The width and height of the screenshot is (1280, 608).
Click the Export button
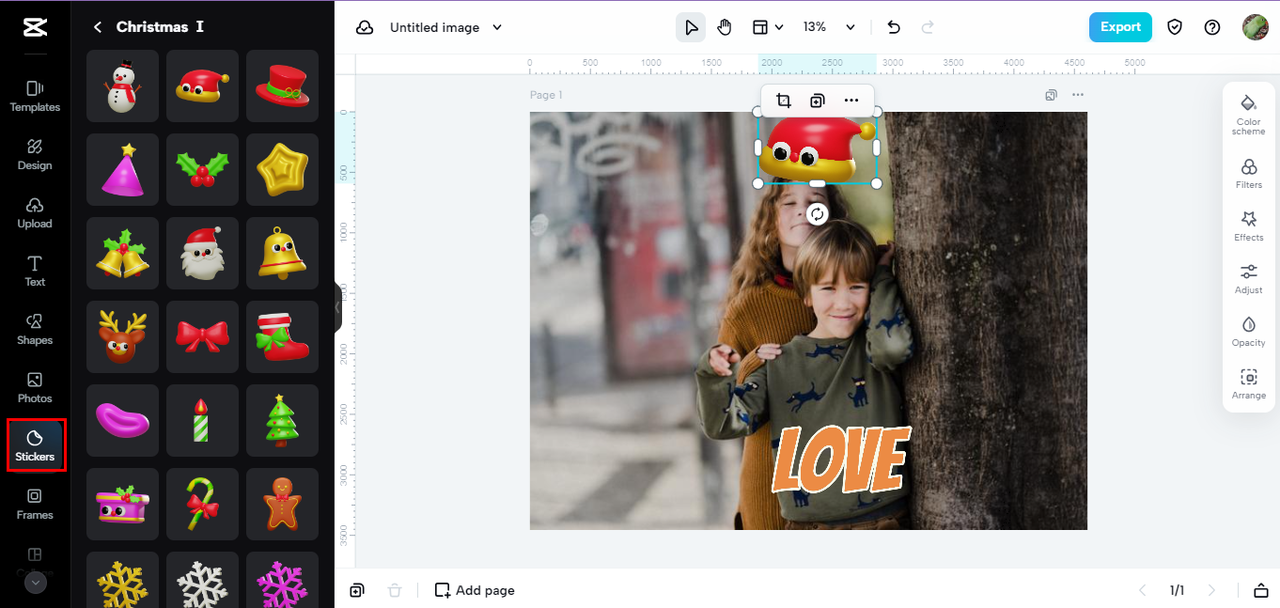point(1120,27)
